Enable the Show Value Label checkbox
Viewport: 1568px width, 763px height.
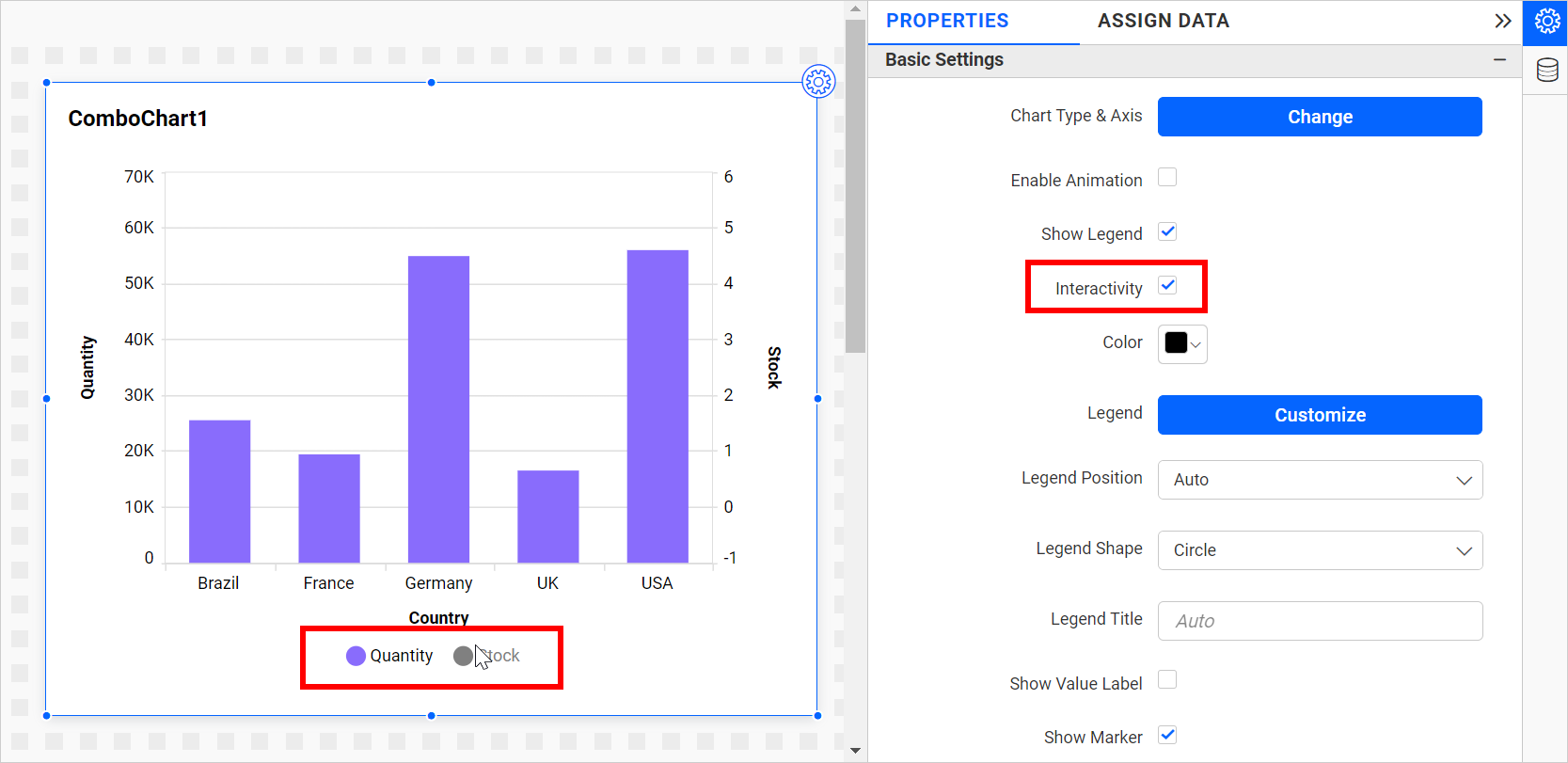coord(1167,680)
